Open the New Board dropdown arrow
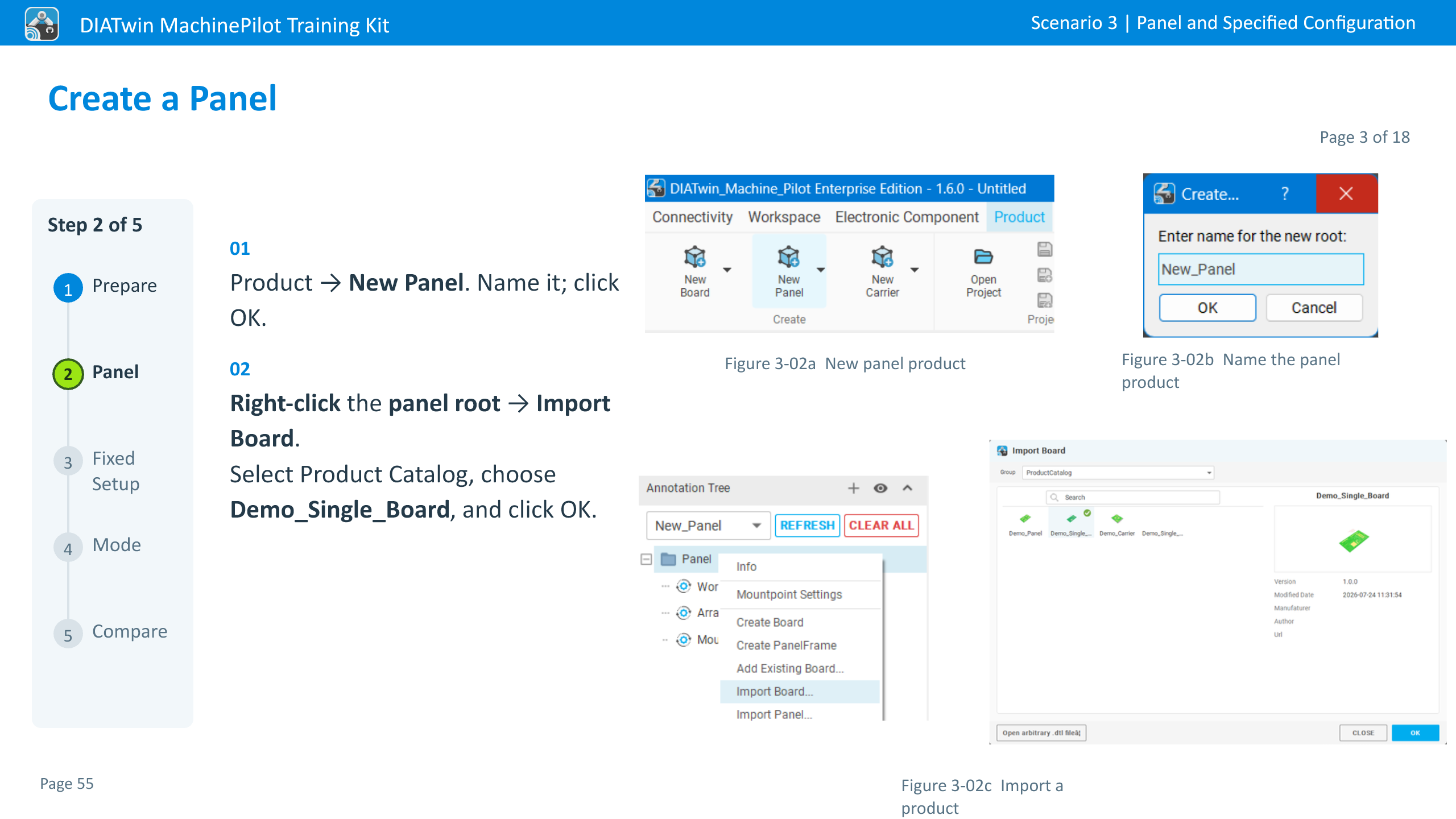 click(x=727, y=270)
